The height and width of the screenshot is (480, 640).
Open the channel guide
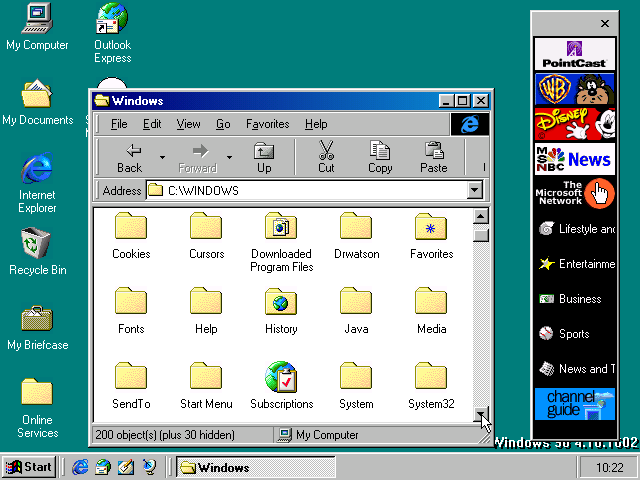[574, 404]
